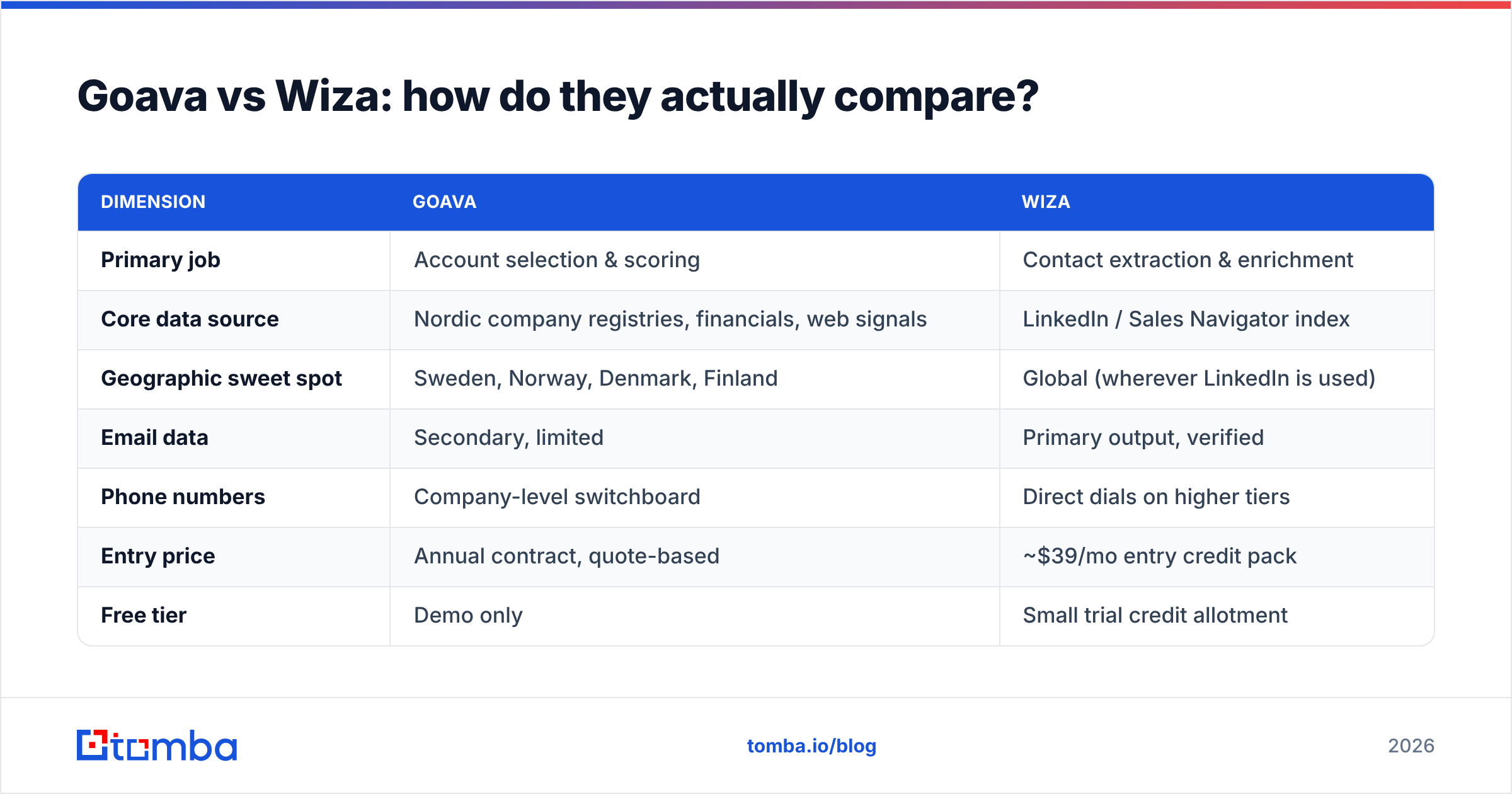Click the tomba logo icon
Screen dimensions: 1512x794
point(92,745)
